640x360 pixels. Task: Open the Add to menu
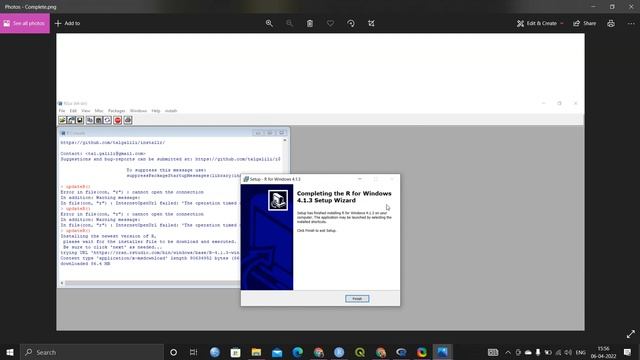68,23
